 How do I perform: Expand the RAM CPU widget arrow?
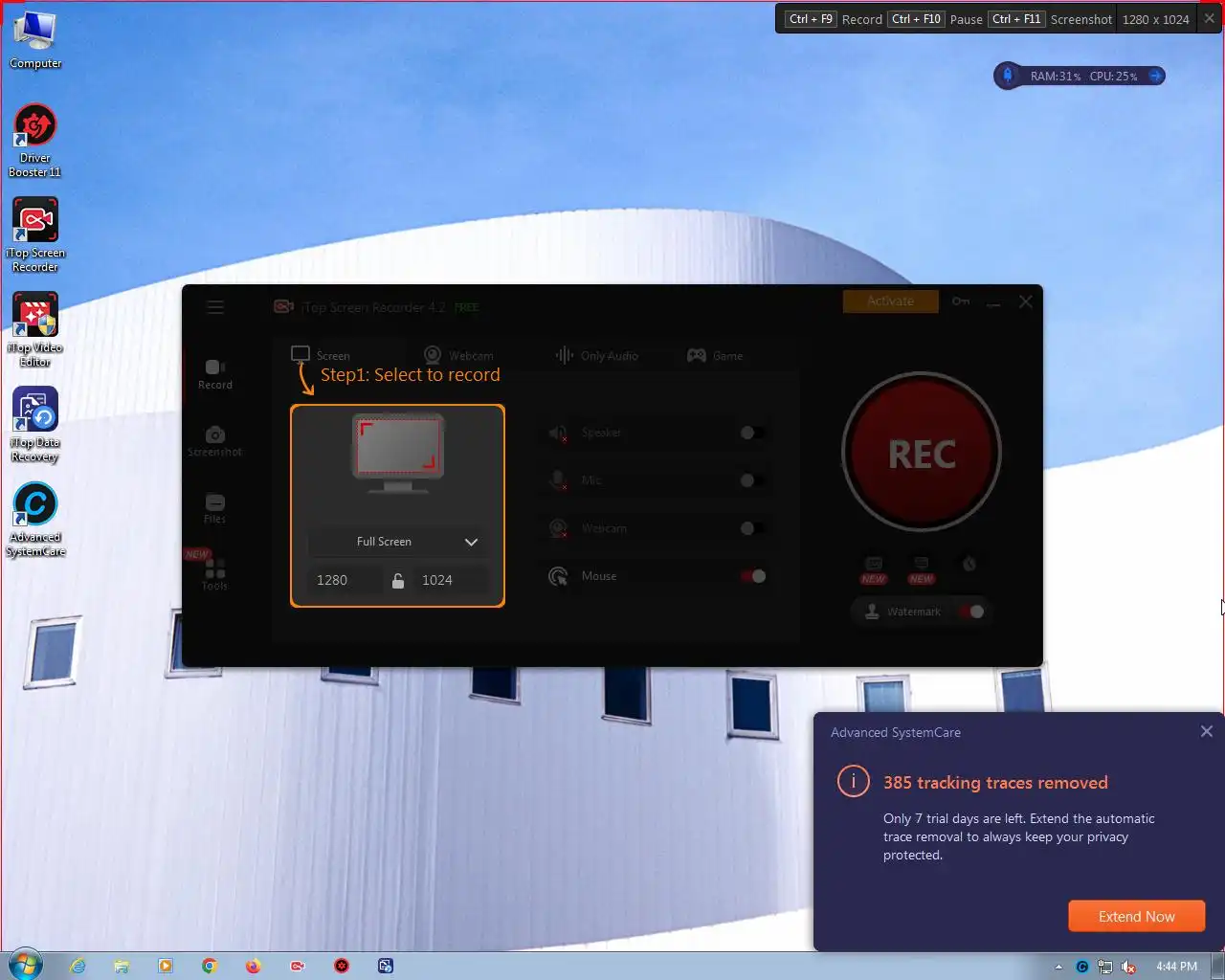point(1155,76)
